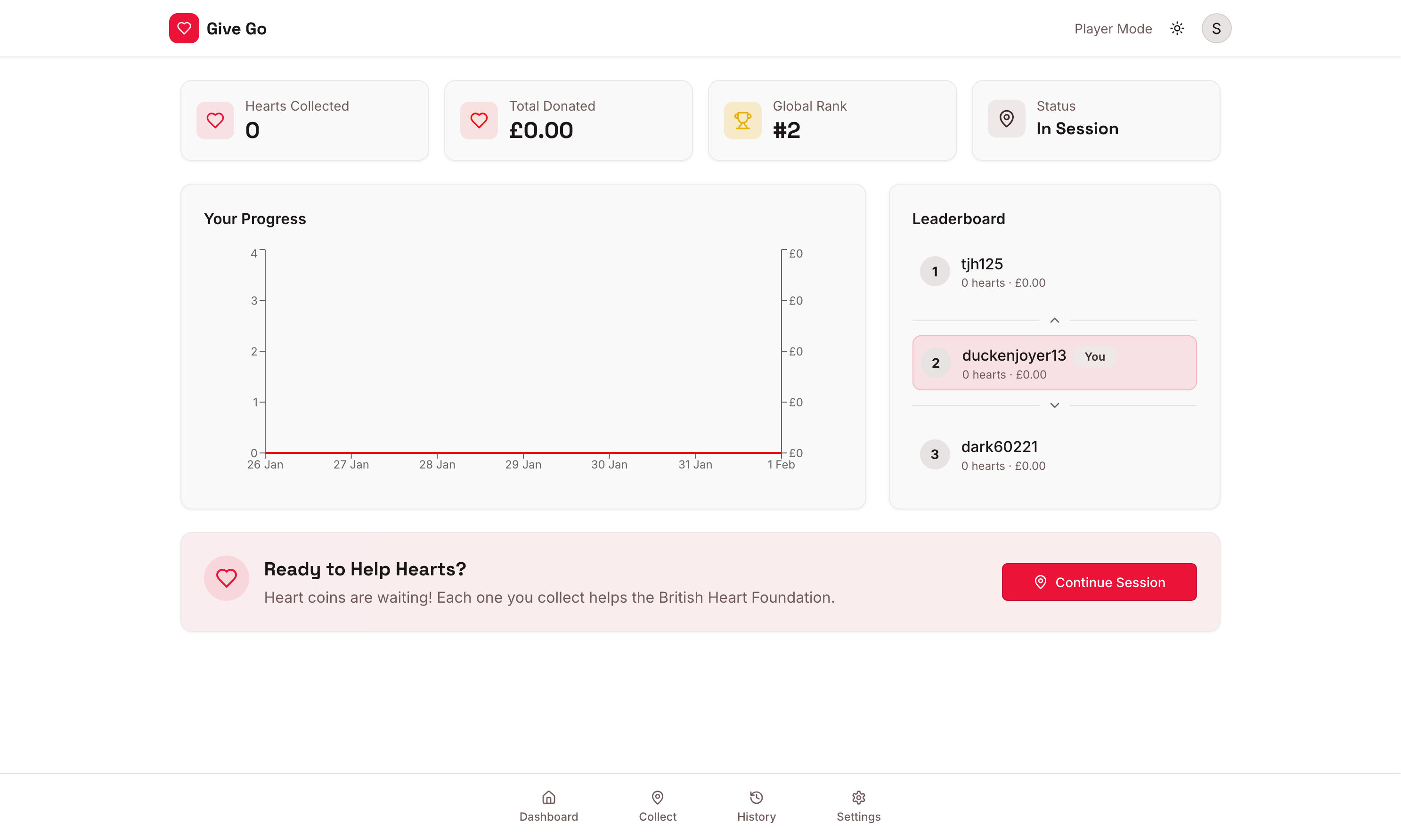This screenshot has height=840, width=1401.
Task: Select tjh125 leaderboard entry
Action: (x=1002, y=272)
